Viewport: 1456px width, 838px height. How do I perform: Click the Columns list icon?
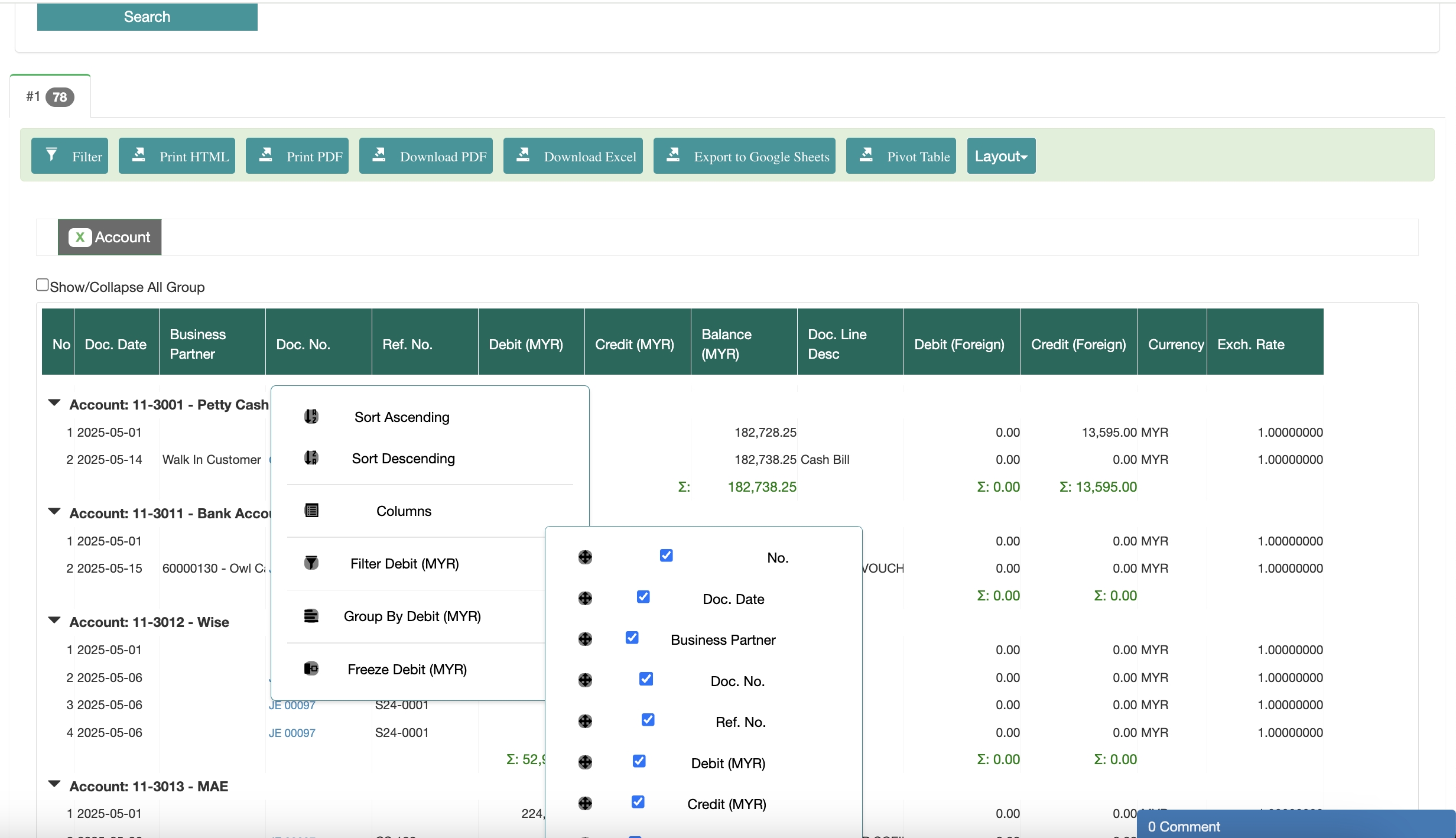[x=311, y=511]
